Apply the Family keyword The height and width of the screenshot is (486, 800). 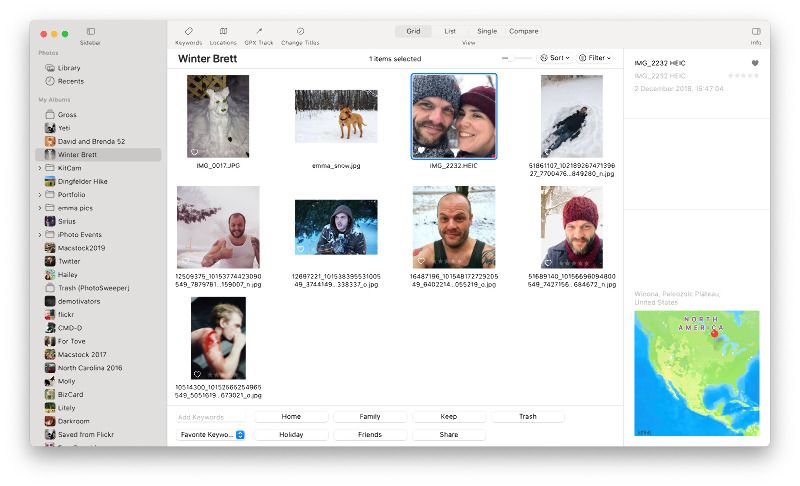tap(370, 417)
